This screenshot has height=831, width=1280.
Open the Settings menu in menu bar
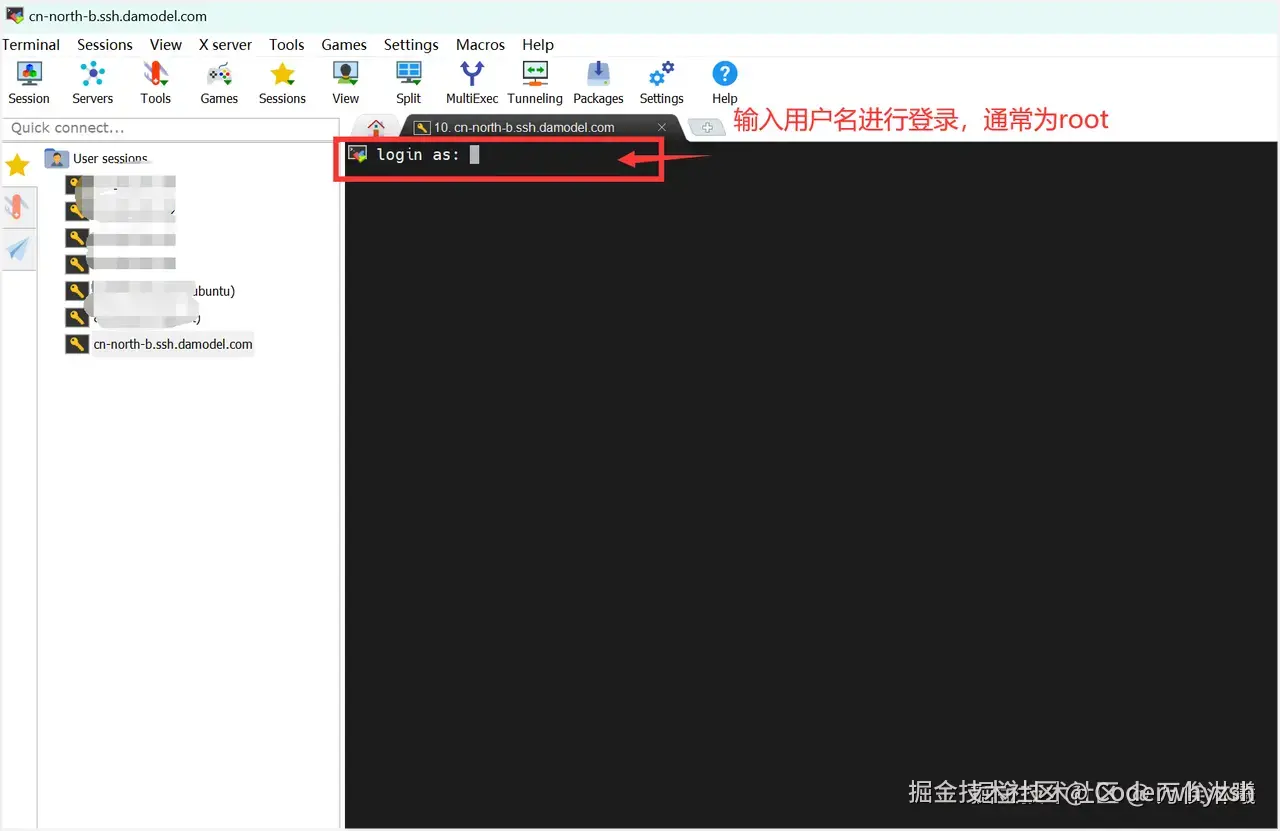pyautogui.click(x=411, y=45)
